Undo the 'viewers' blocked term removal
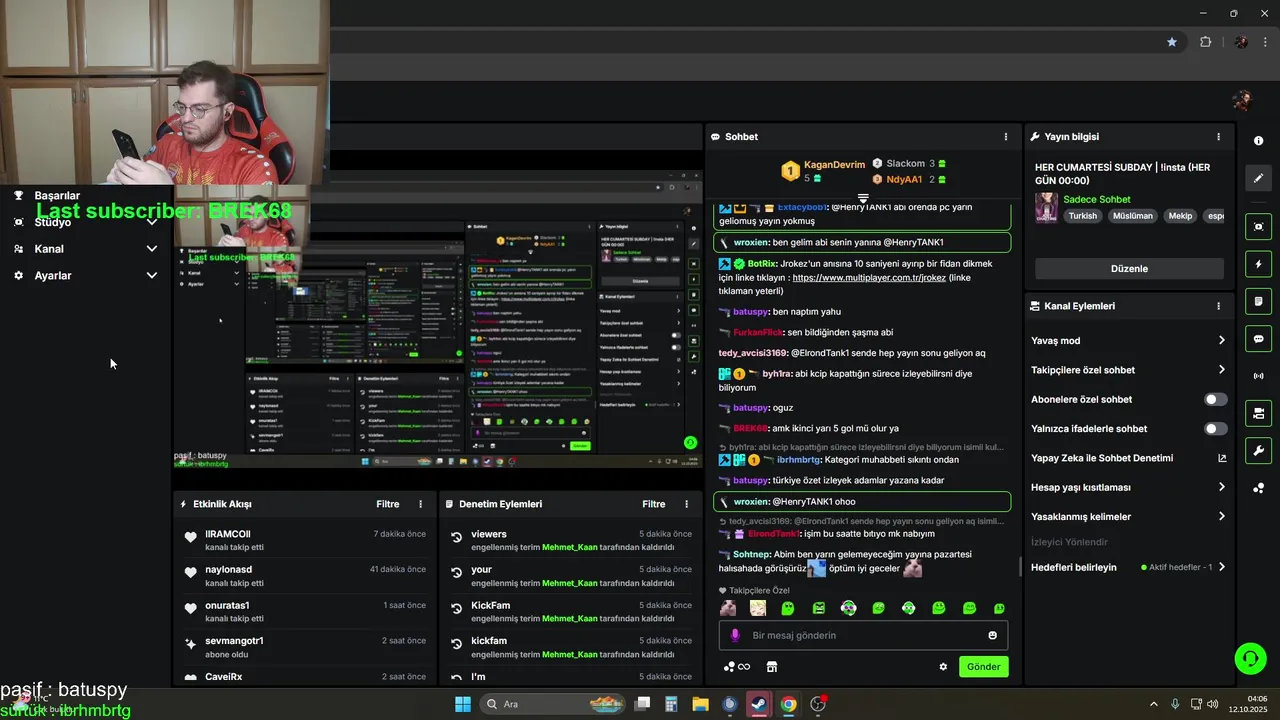The width and height of the screenshot is (1280, 720). (x=457, y=537)
